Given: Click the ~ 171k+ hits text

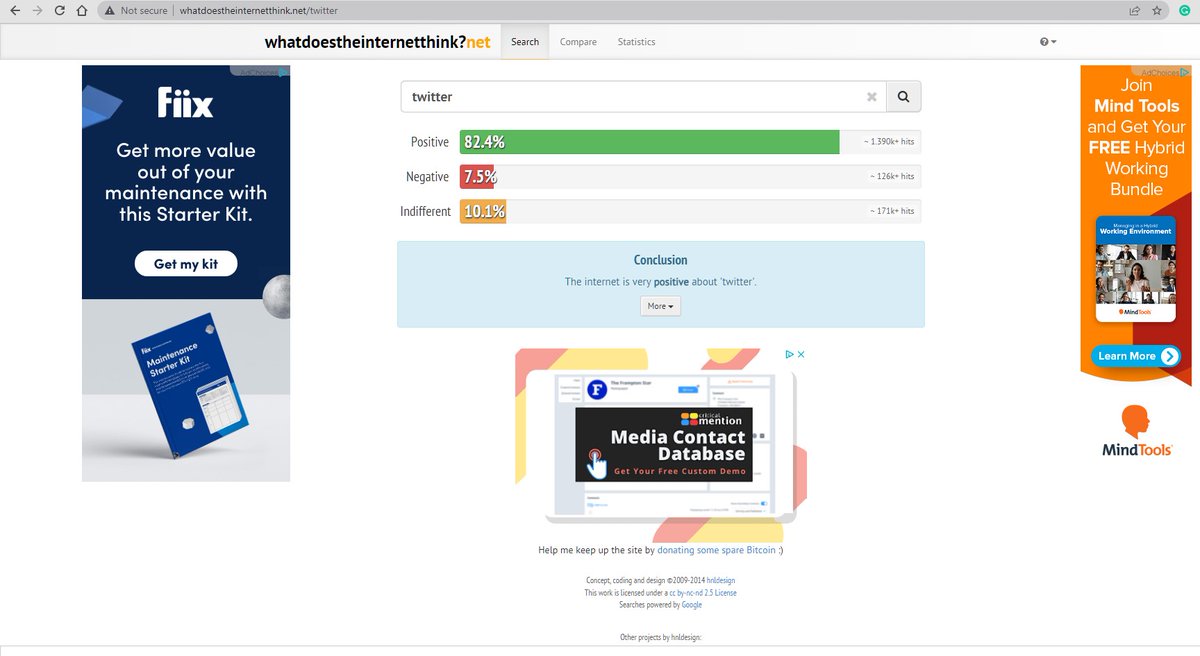Looking at the screenshot, I should [x=892, y=211].
